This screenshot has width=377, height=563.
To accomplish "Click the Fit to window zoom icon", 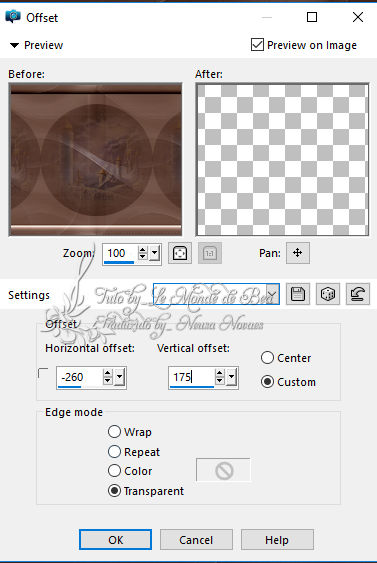I will point(180,253).
